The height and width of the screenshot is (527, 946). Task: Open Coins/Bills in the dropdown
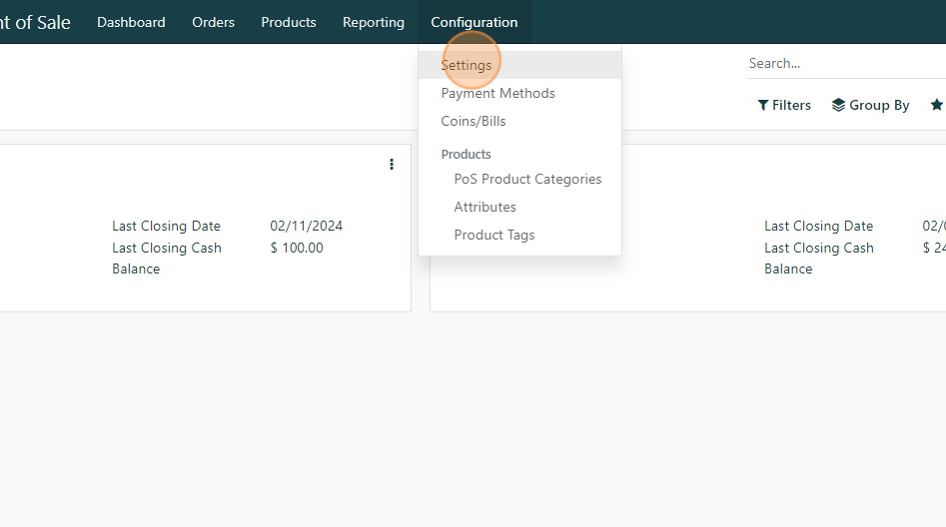tap(473, 121)
